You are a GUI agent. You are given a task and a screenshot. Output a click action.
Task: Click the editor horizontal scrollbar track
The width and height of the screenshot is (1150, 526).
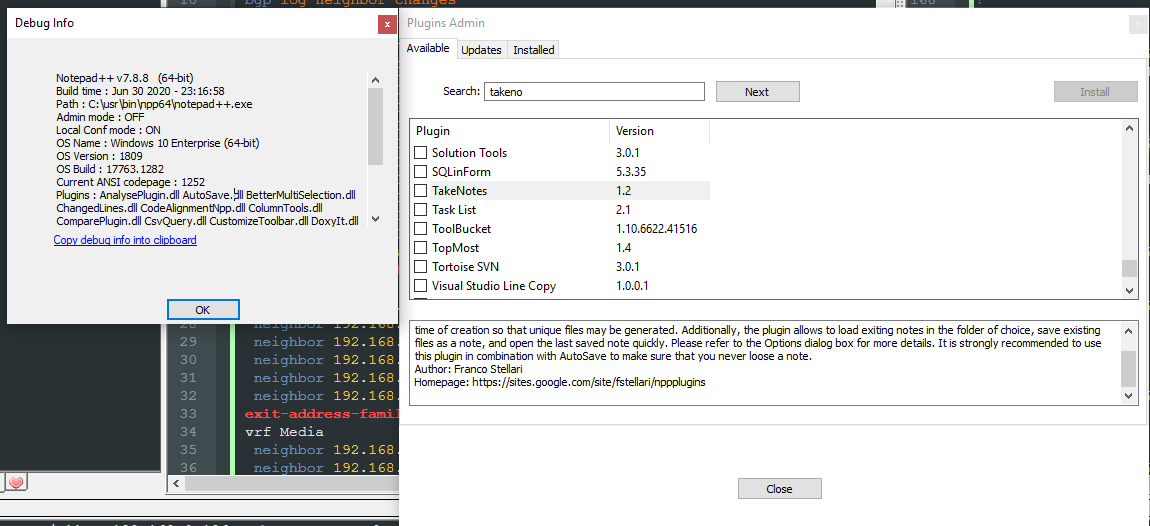[290, 483]
